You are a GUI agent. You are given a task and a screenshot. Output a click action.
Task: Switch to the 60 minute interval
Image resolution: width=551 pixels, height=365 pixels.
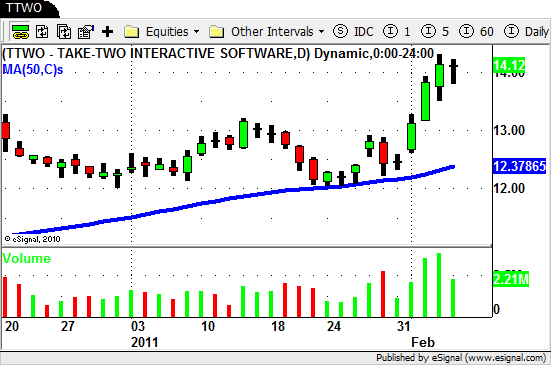pyautogui.click(x=477, y=32)
